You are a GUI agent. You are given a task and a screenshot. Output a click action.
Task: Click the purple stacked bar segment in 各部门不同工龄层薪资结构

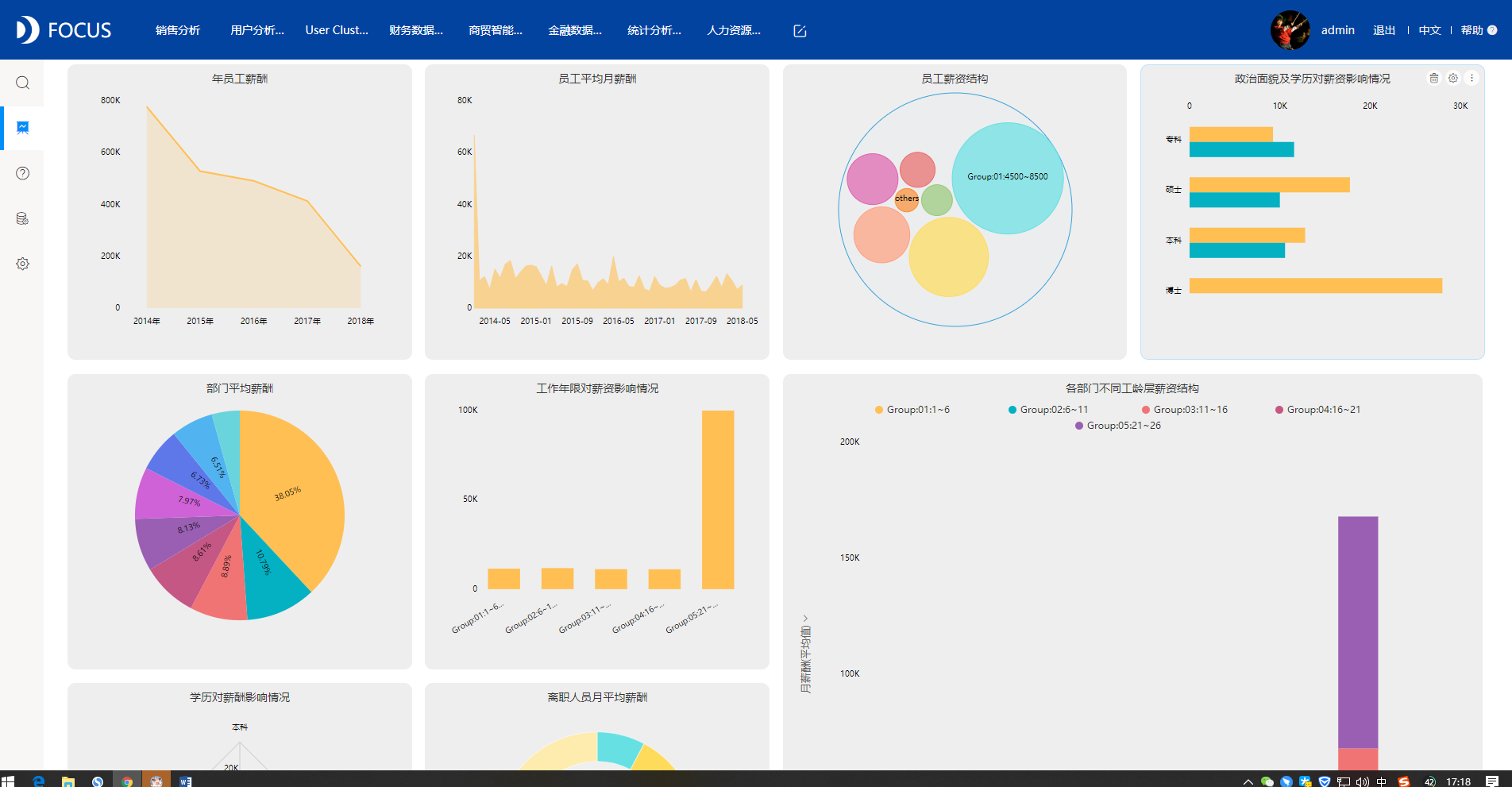(1358, 632)
